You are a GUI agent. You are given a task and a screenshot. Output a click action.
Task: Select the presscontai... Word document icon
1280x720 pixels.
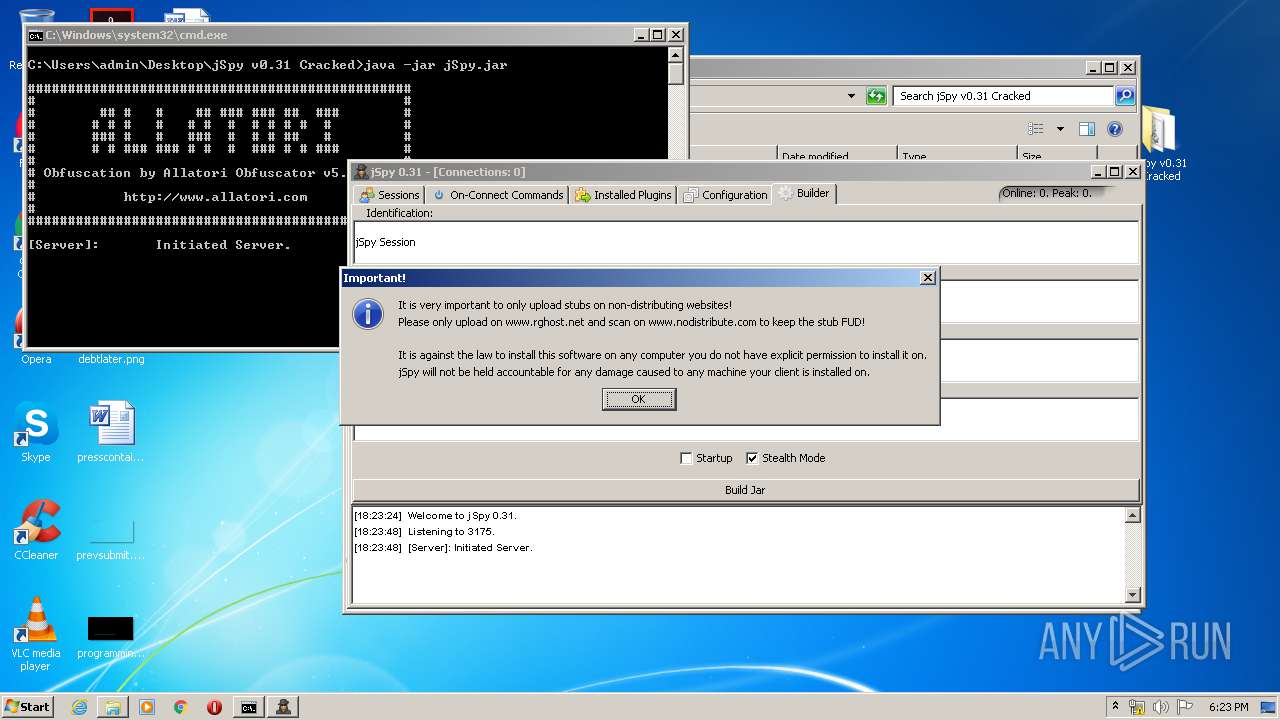(111, 433)
